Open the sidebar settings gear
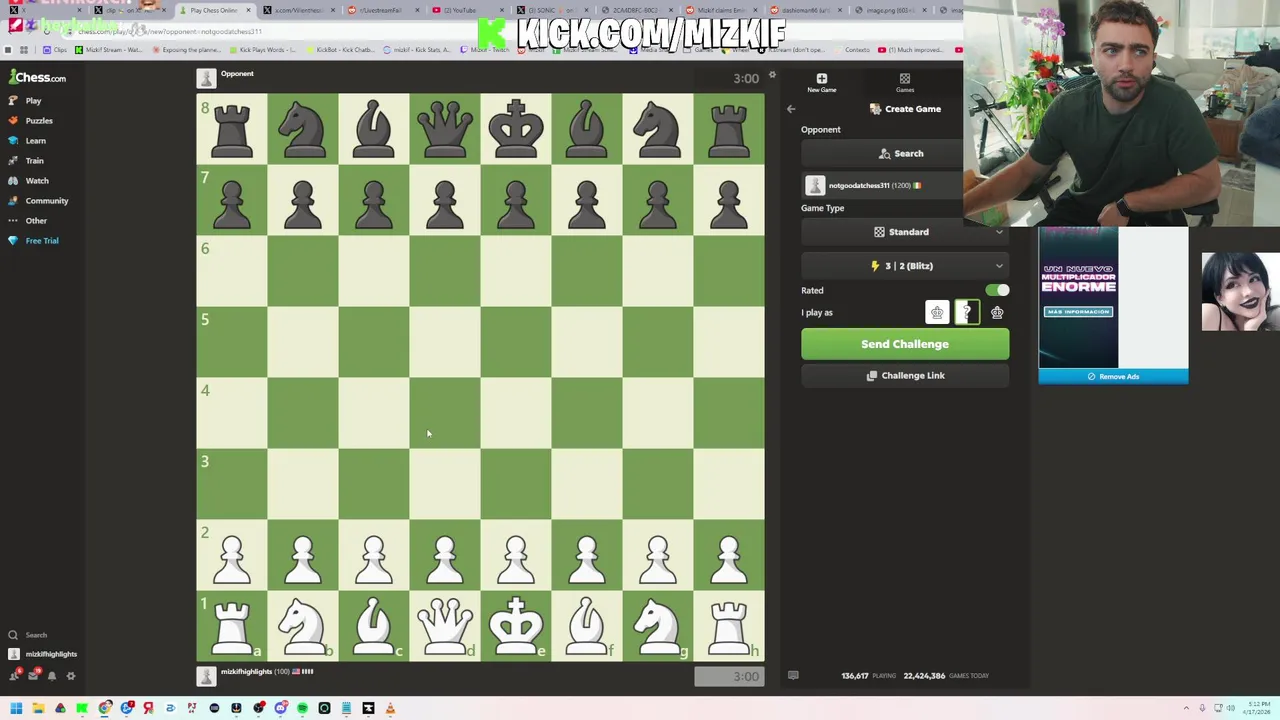Viewport: 1280px width, 720px height. (71, 676)
